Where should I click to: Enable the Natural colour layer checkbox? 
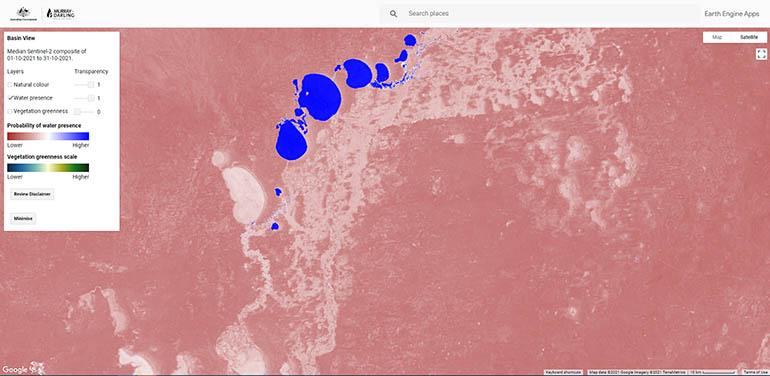pyautogui.click(x=10, y=84)
